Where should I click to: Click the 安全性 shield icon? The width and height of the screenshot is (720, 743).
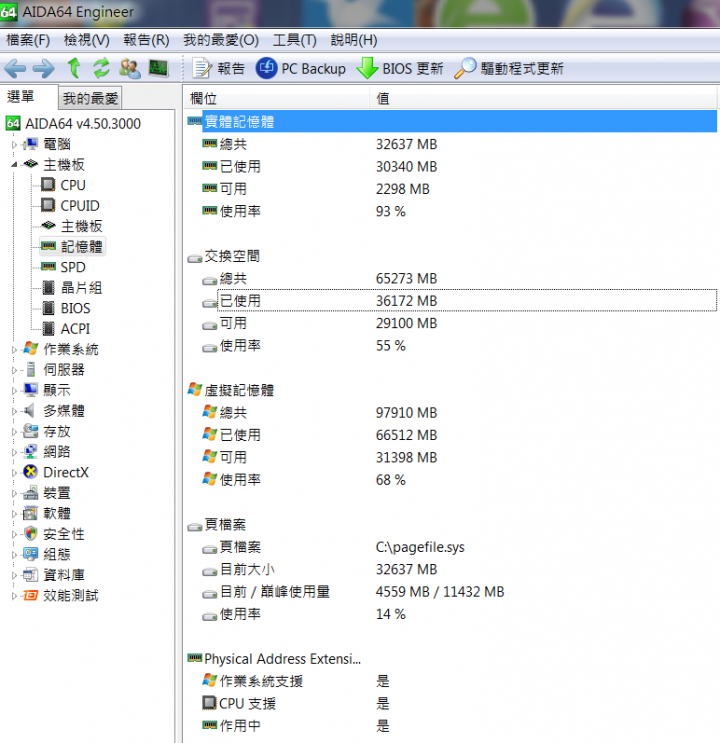tap(31, 534)
